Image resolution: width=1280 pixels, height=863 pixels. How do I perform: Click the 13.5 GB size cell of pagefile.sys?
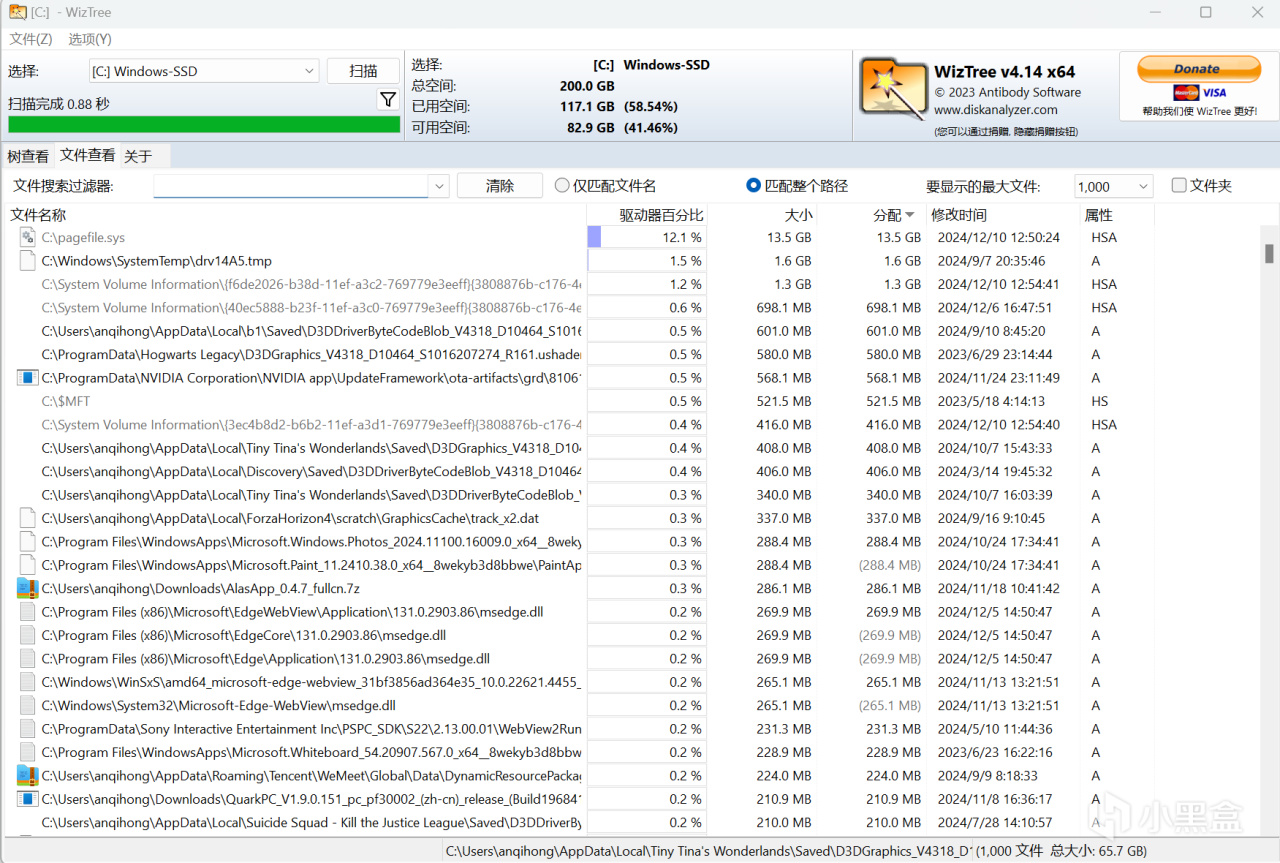click(x=789, y=237)
